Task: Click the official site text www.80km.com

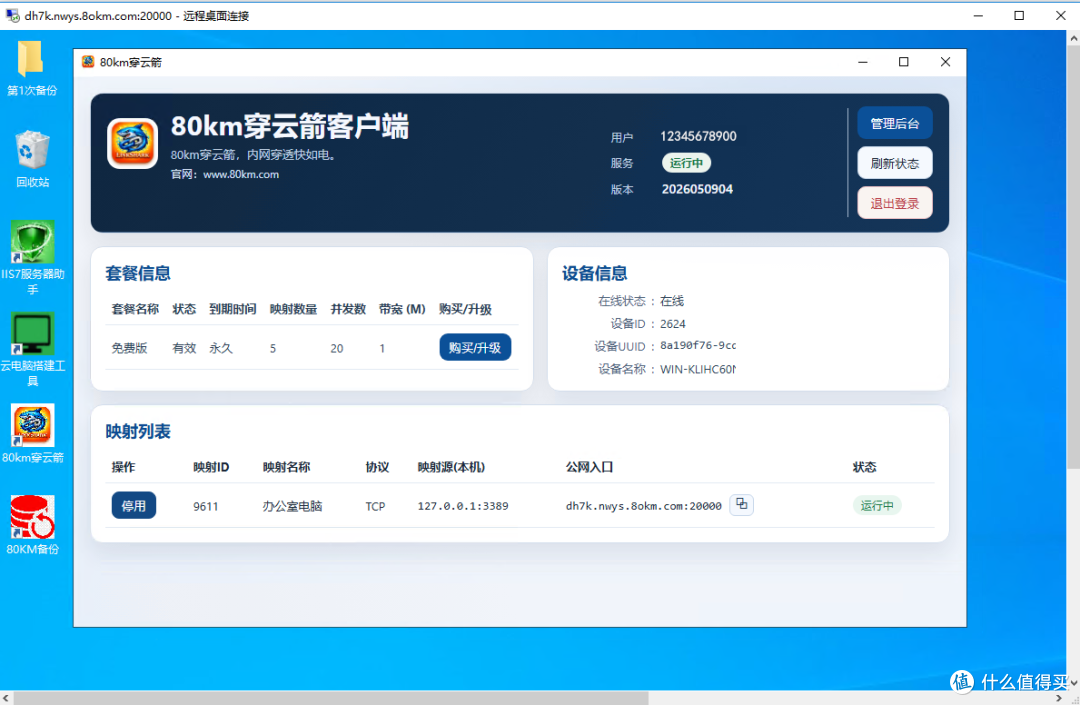Action: 241,175
